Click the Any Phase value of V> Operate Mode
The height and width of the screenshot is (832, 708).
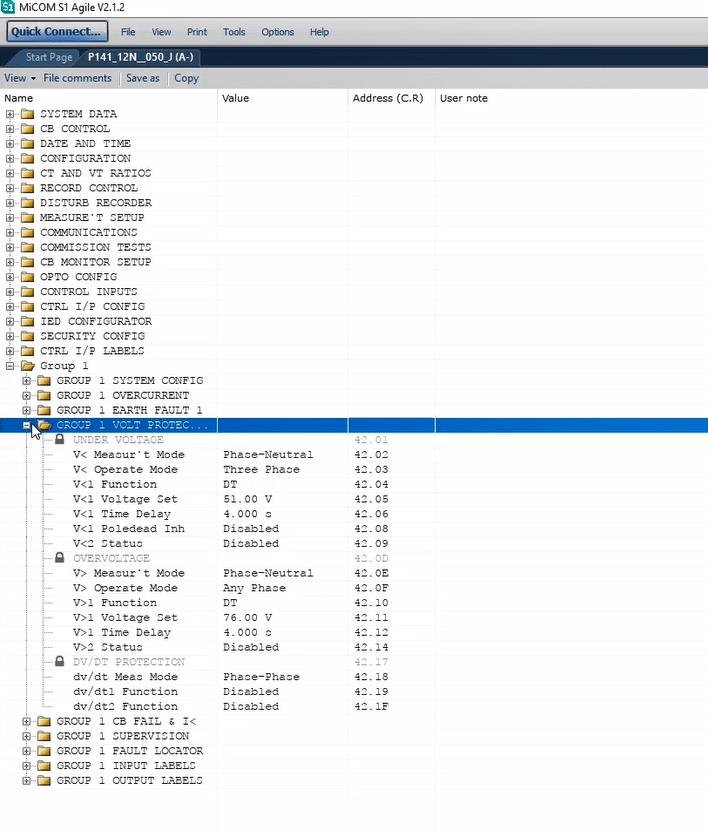coord(254,588)
